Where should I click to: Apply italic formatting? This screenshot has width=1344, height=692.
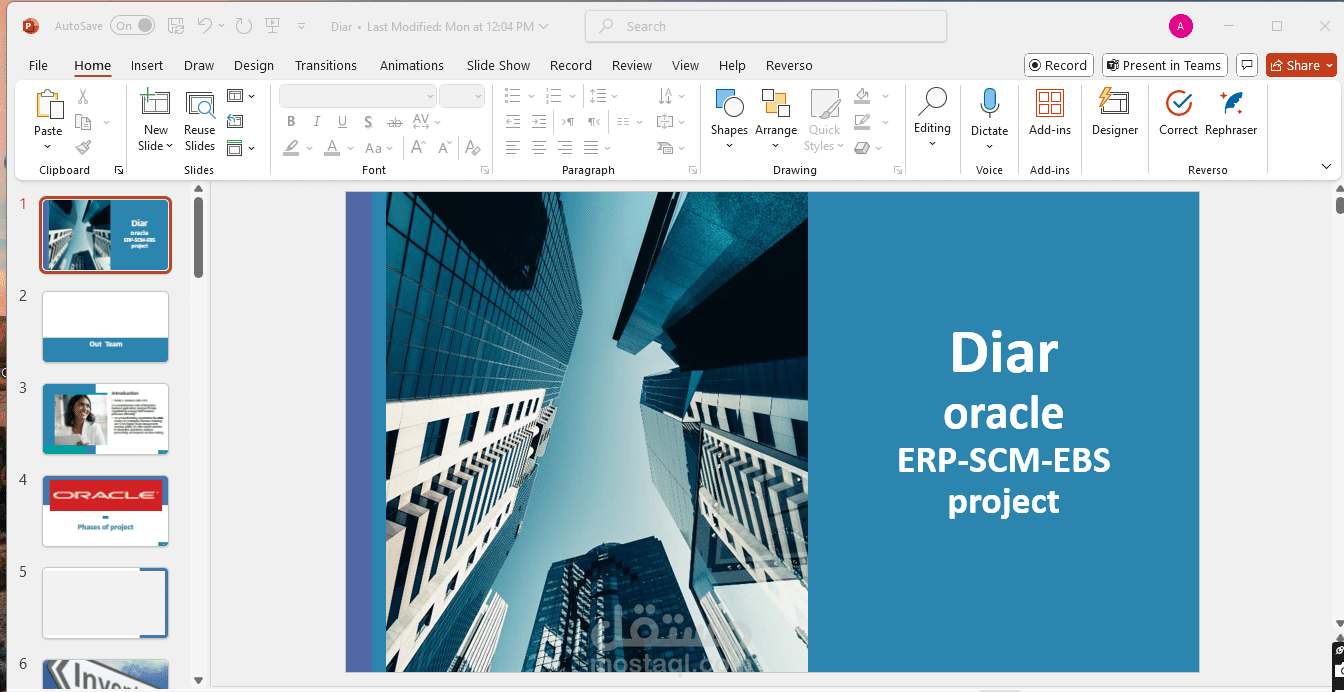click(x=317, y=121)
